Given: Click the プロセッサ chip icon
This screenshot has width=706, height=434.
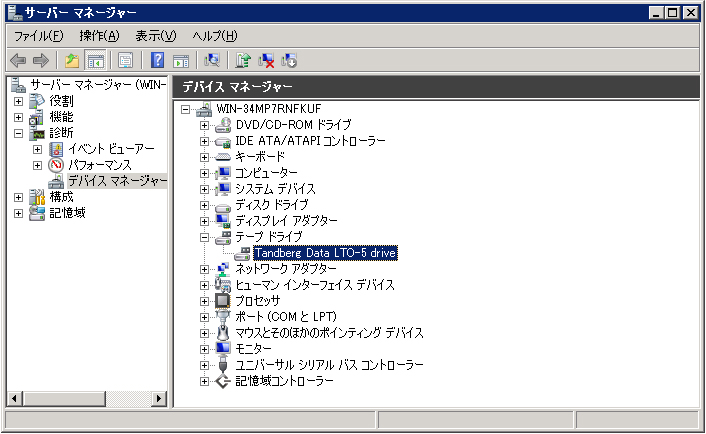Looking at the screenshot, I should 223,301.
